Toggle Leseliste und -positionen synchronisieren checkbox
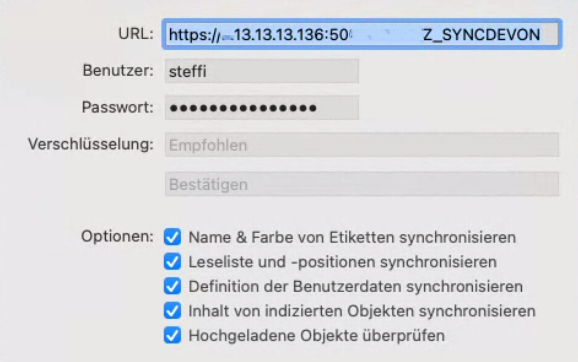This screenshot has height=362, width=578. [x=173, y=262]
